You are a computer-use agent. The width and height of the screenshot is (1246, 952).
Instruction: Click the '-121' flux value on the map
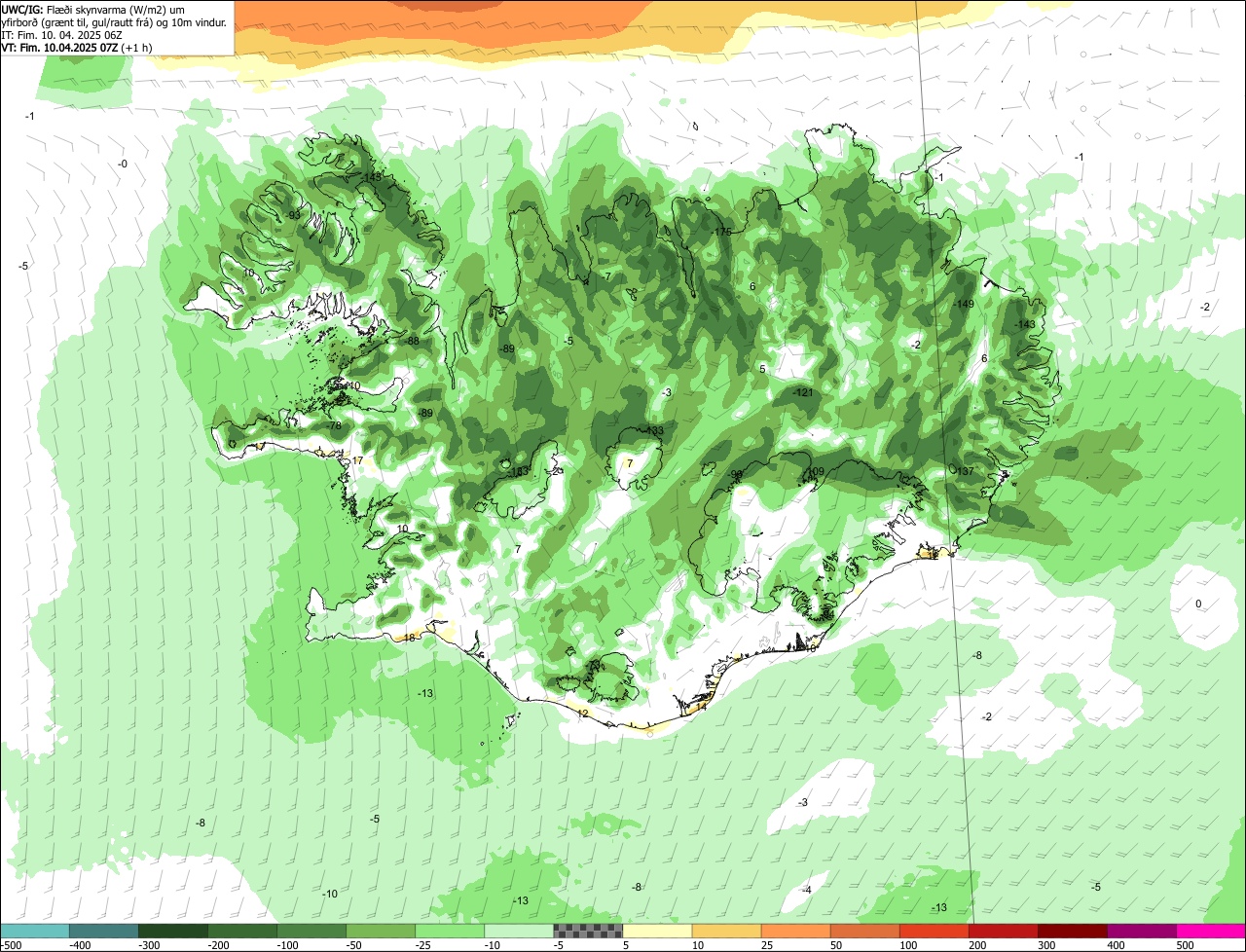pyautogui.click(x=802, y=392)
